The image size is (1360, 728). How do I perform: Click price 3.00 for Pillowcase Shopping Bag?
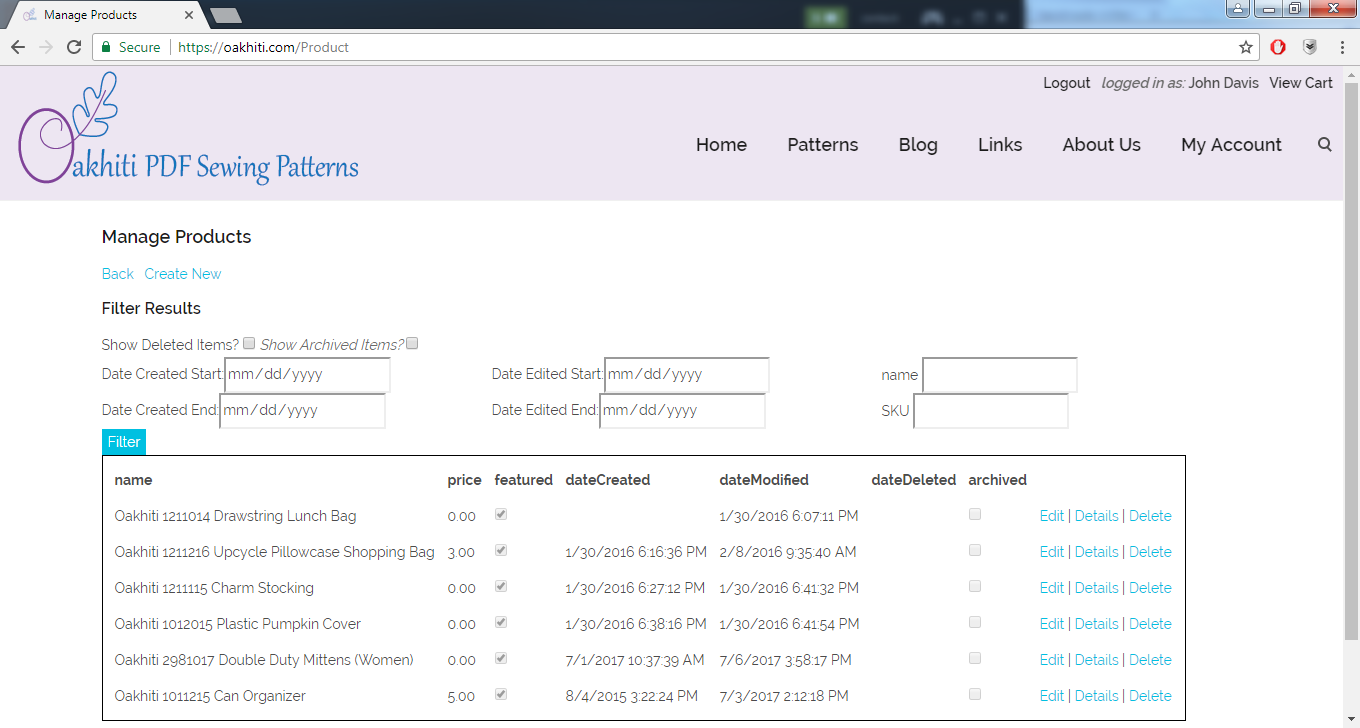[462, 552]
